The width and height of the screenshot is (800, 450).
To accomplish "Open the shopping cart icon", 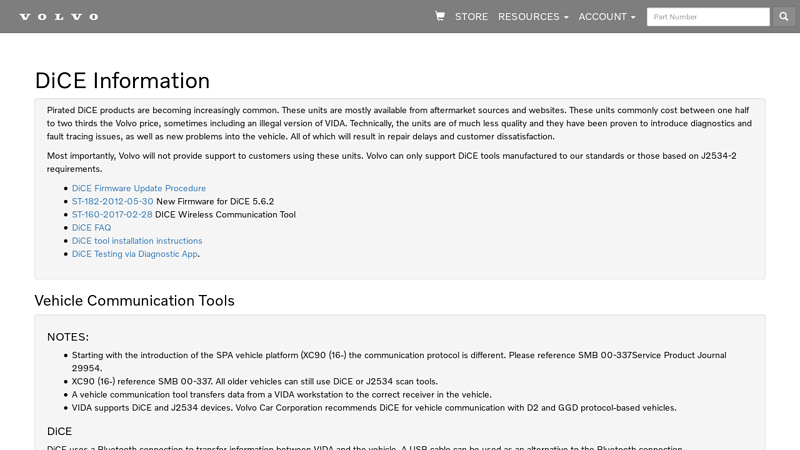I will click(x=440, y=16).
